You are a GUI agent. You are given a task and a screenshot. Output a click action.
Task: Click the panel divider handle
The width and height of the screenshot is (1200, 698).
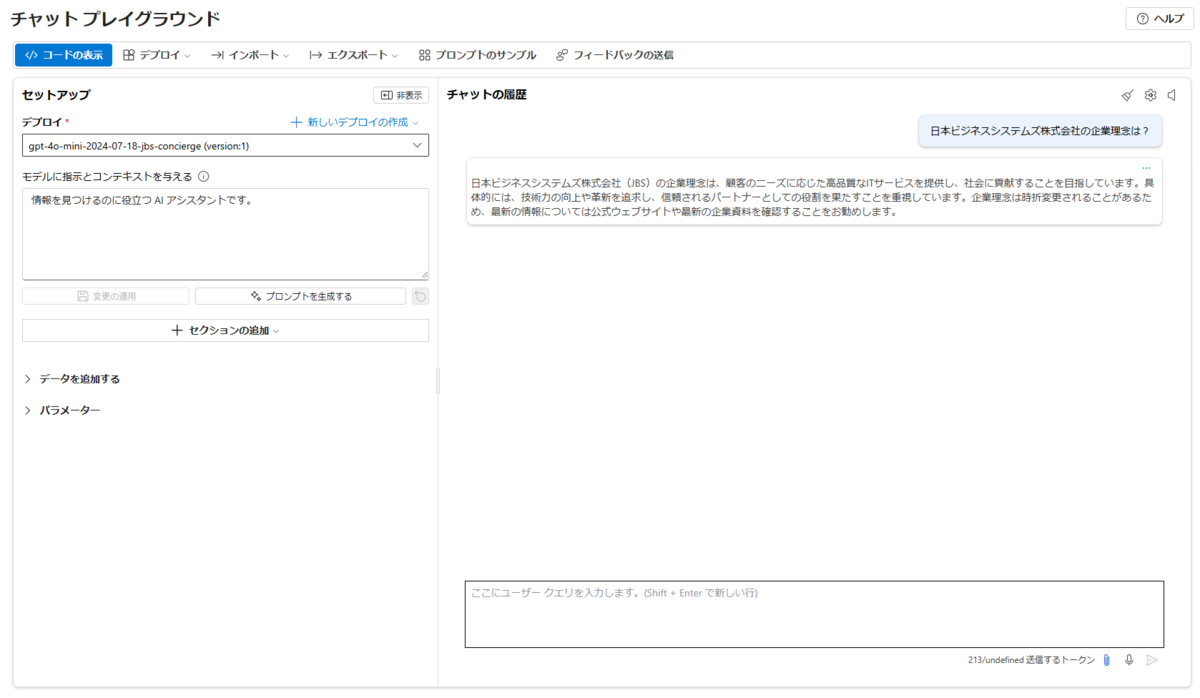point(438,380)
